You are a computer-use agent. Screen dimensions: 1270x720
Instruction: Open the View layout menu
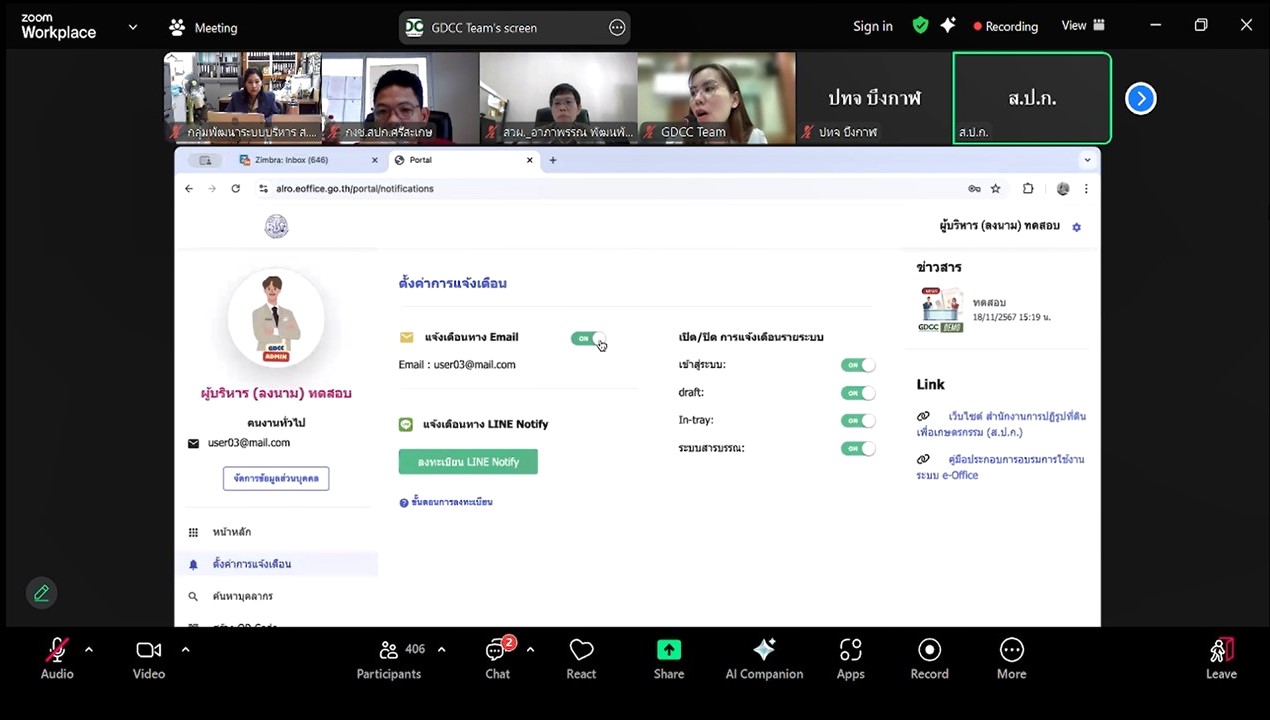click(x=1083, y=26)
